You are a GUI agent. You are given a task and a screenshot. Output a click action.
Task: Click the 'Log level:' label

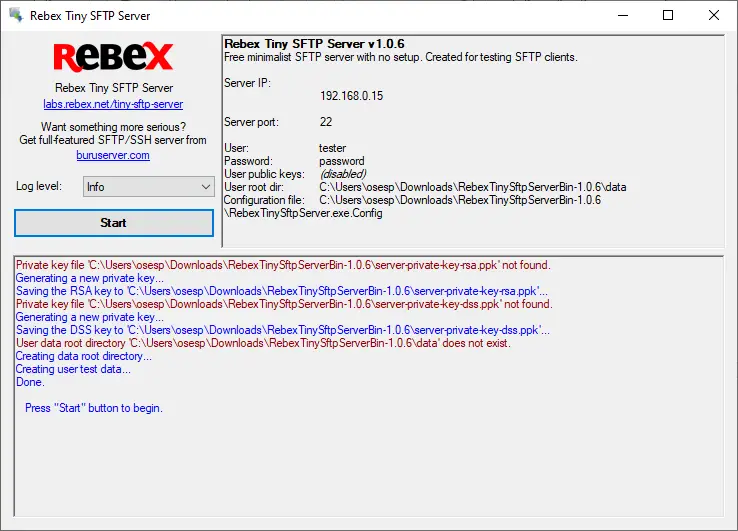(x=39, y=186)
